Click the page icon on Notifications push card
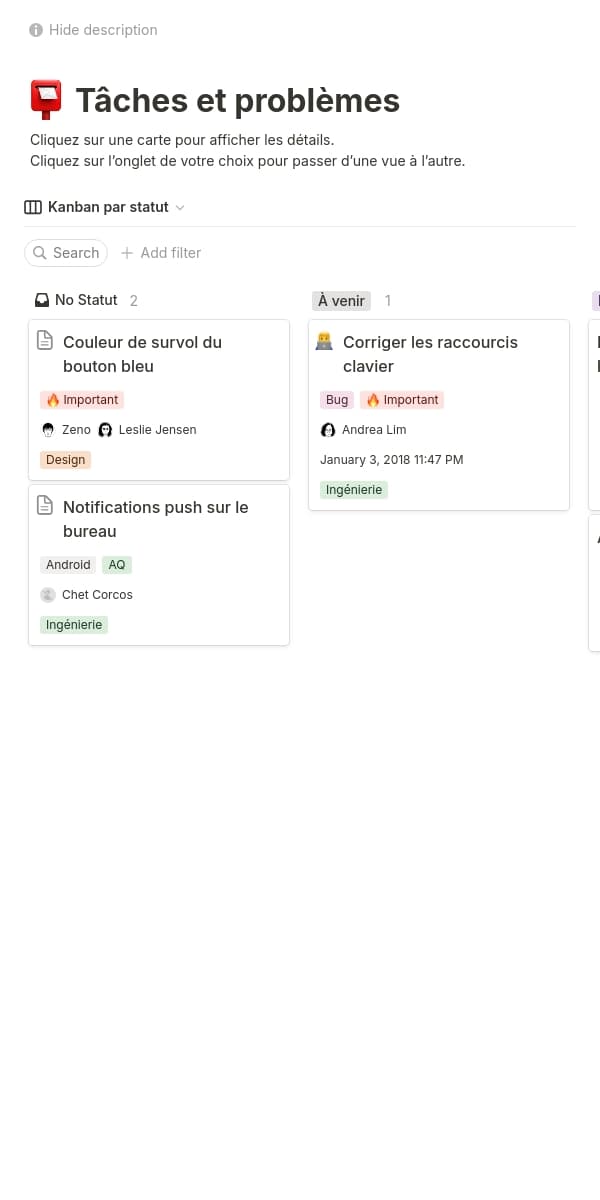The image size is (600, 1200). [44, 505]
